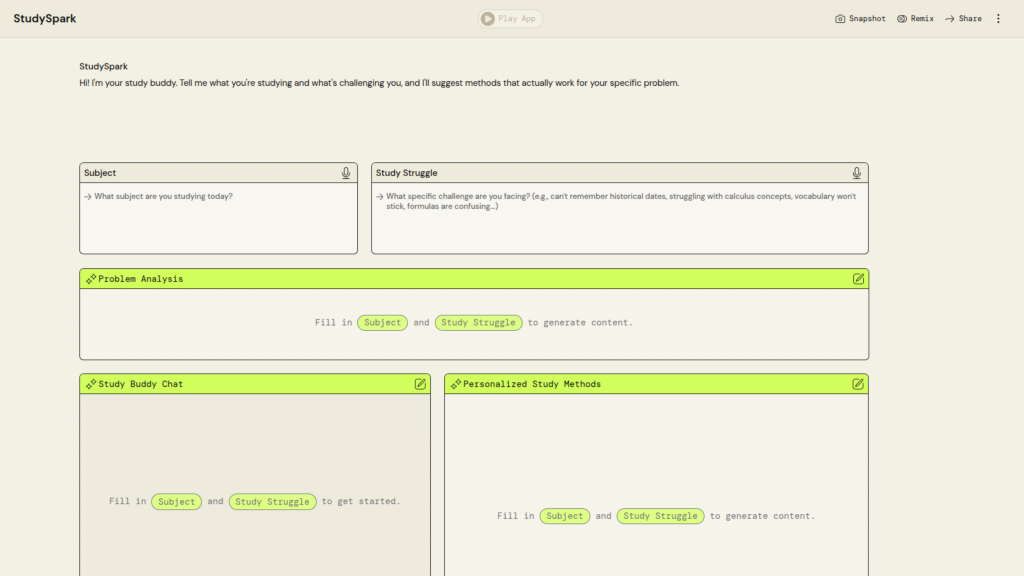Screen dimensions: 1024x576
Task: Click sparkle icon beside Personalized Study Methods
Action: [456, 384]
